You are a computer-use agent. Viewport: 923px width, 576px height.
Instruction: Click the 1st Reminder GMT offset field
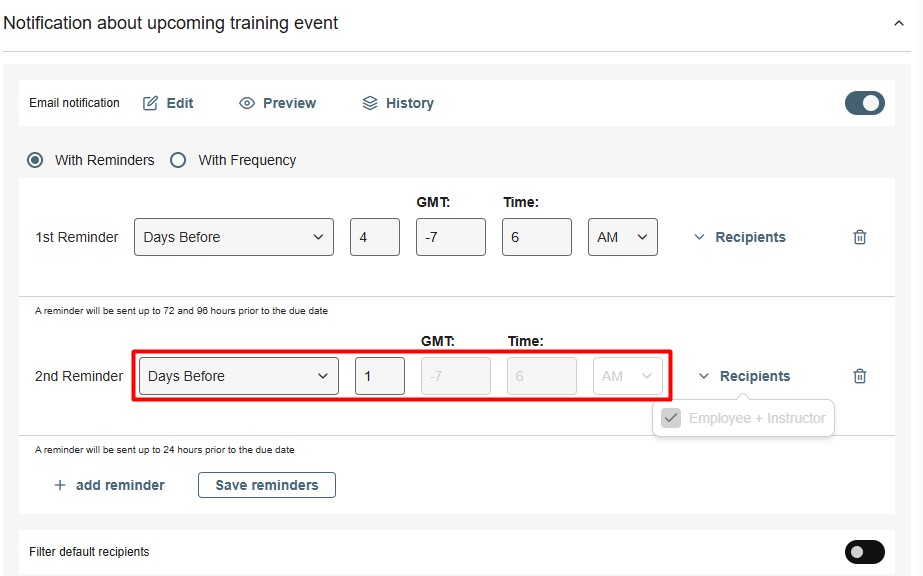point(450,237)
